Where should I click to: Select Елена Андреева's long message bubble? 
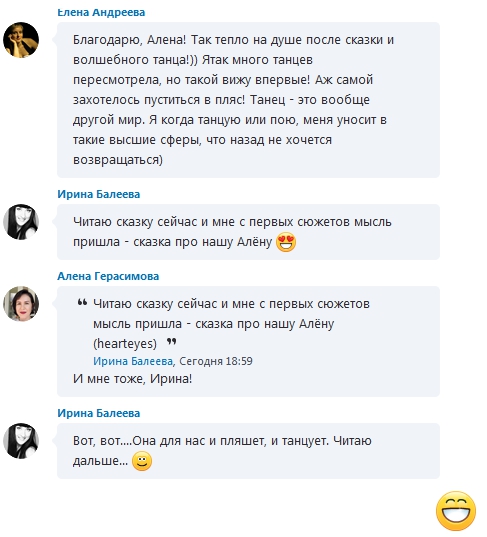[248, 100]
